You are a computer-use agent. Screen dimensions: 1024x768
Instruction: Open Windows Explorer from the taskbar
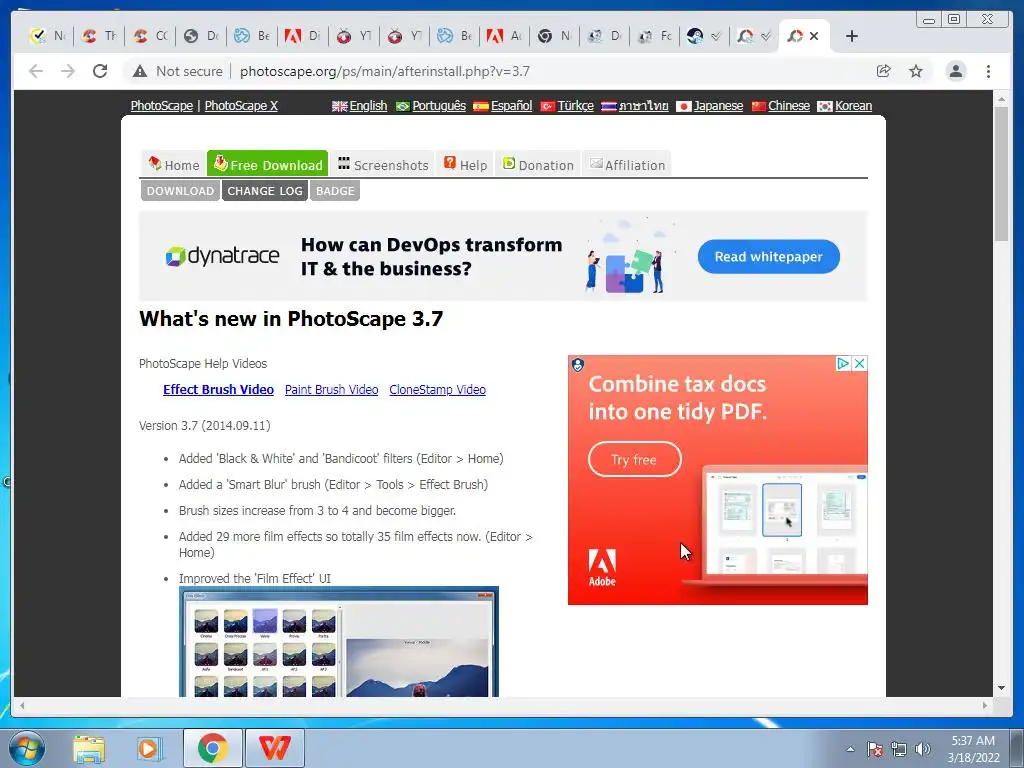[x=89, y=748]
